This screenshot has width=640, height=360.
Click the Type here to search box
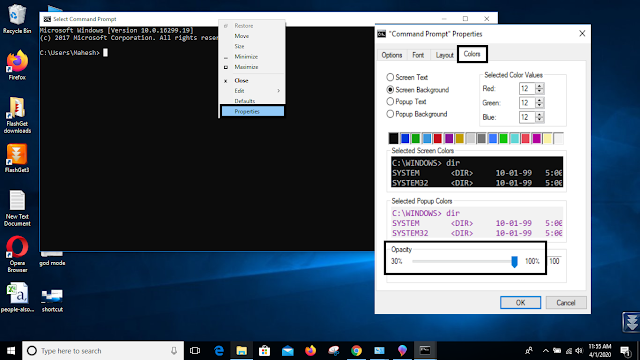[103, 351]
